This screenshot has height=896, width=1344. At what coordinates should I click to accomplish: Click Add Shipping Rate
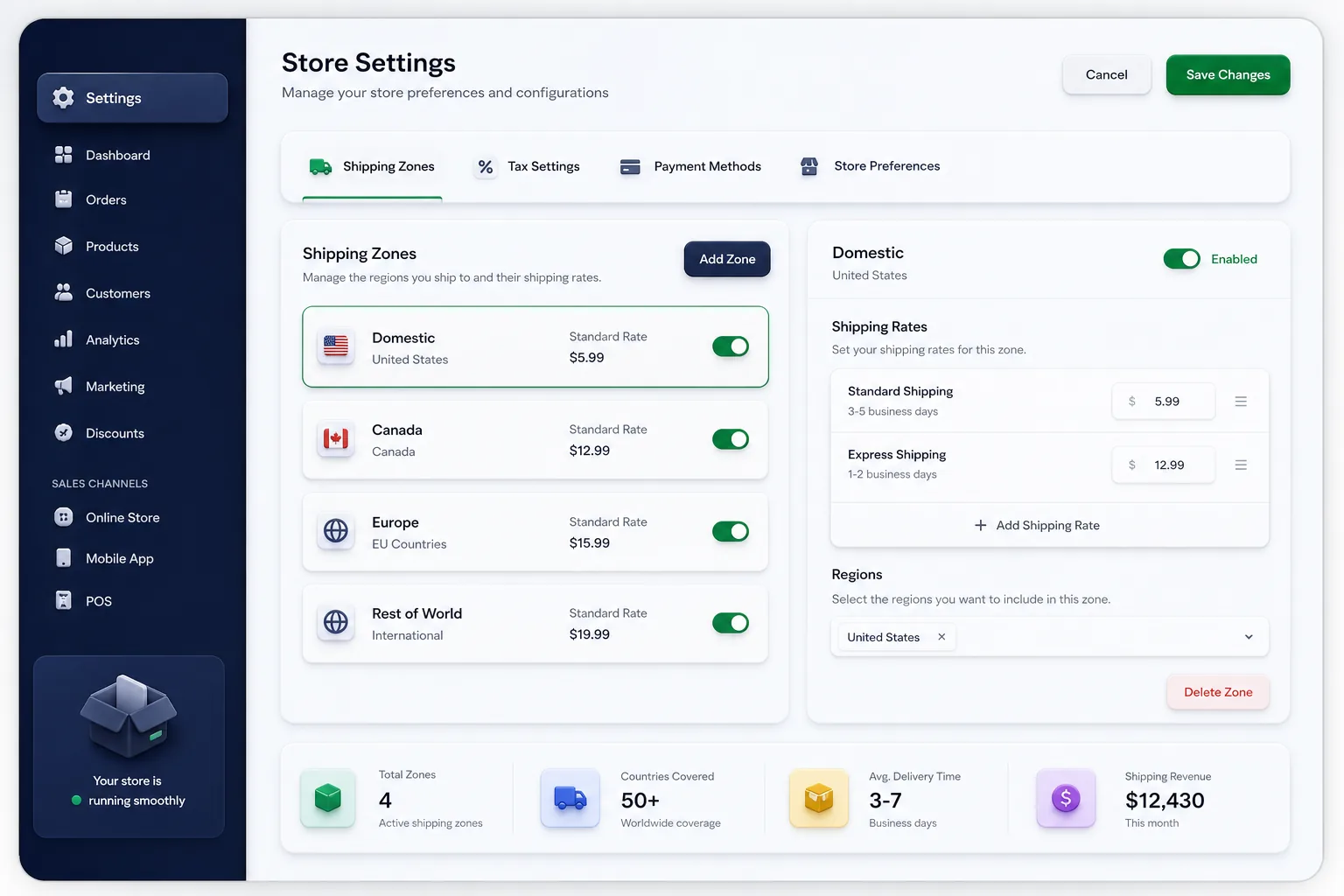pos(1037,525)
